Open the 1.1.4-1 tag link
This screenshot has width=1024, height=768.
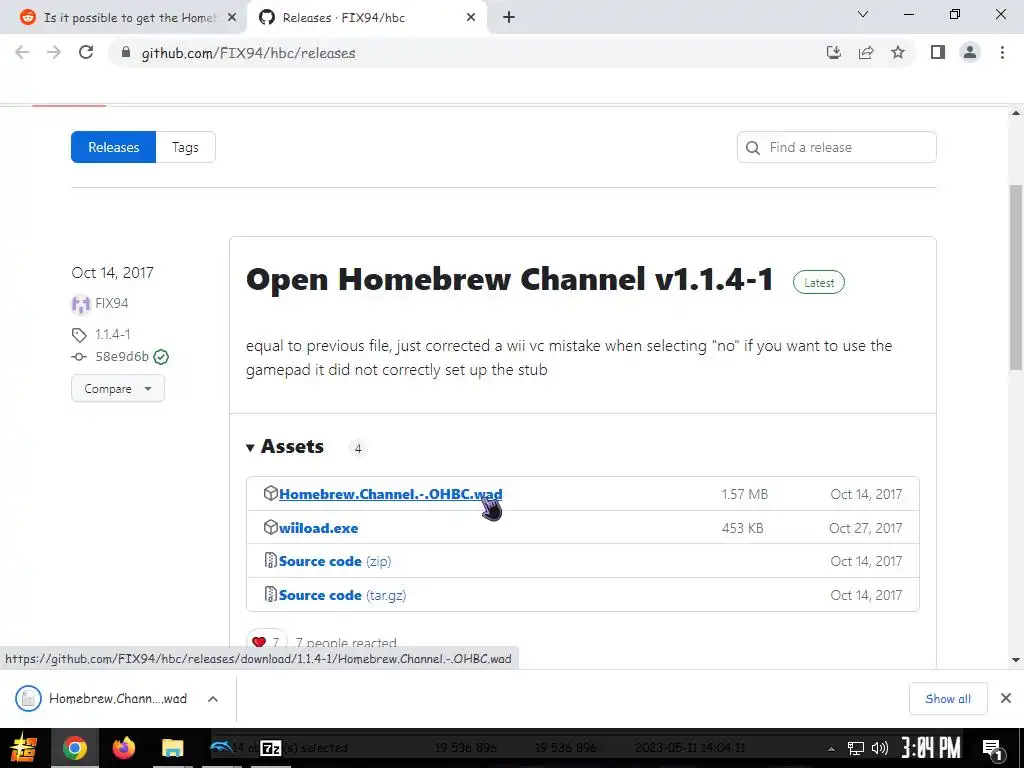[112, 334]
